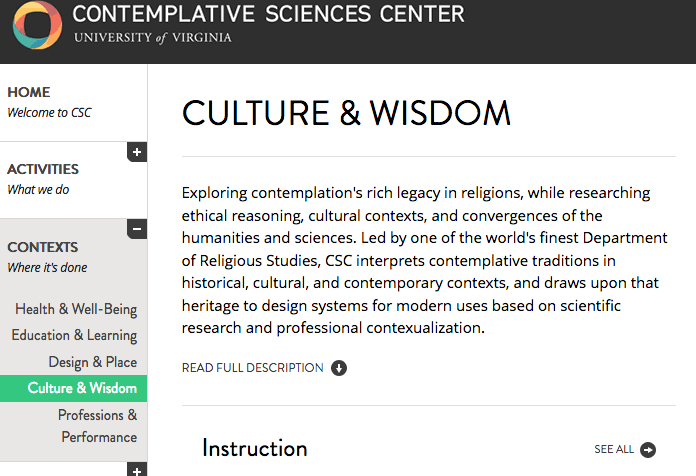Open the Home menu item
The height and width of the screenshot is (476, 696).
pos(49,103)
